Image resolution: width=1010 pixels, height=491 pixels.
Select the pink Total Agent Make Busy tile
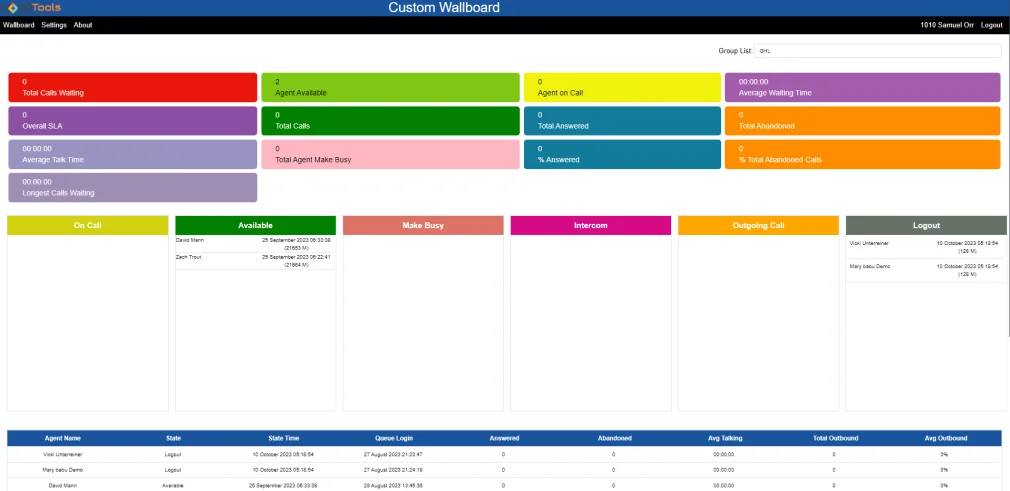[x=390, y=154]
